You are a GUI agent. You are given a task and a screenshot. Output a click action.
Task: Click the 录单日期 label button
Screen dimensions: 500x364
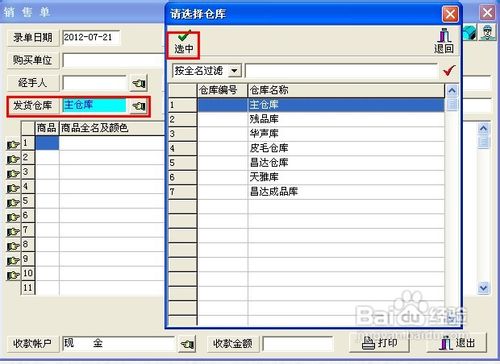click(x=33, y=37)
